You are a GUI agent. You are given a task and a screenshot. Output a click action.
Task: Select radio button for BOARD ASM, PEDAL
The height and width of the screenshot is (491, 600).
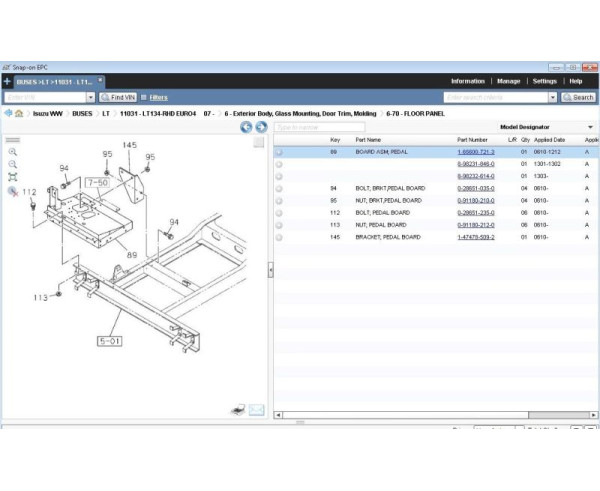(x=279, y=152)
